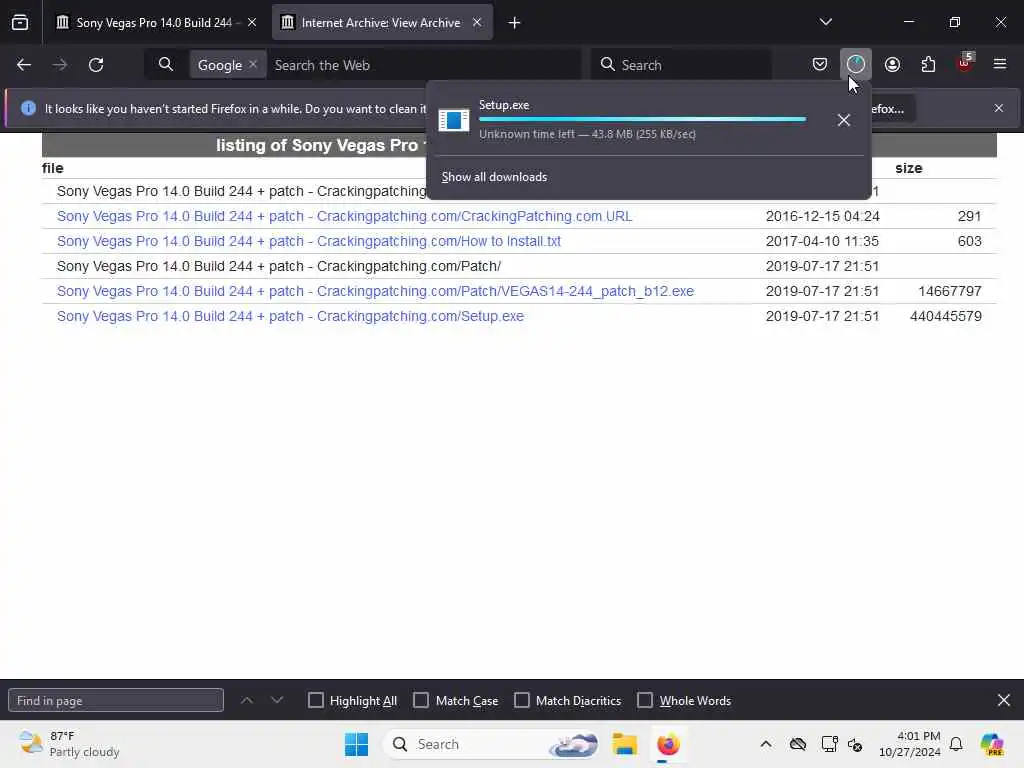Click the OneDrive tray icon
The width and height of the screenshot is (1024, 768).
point(797,744)
